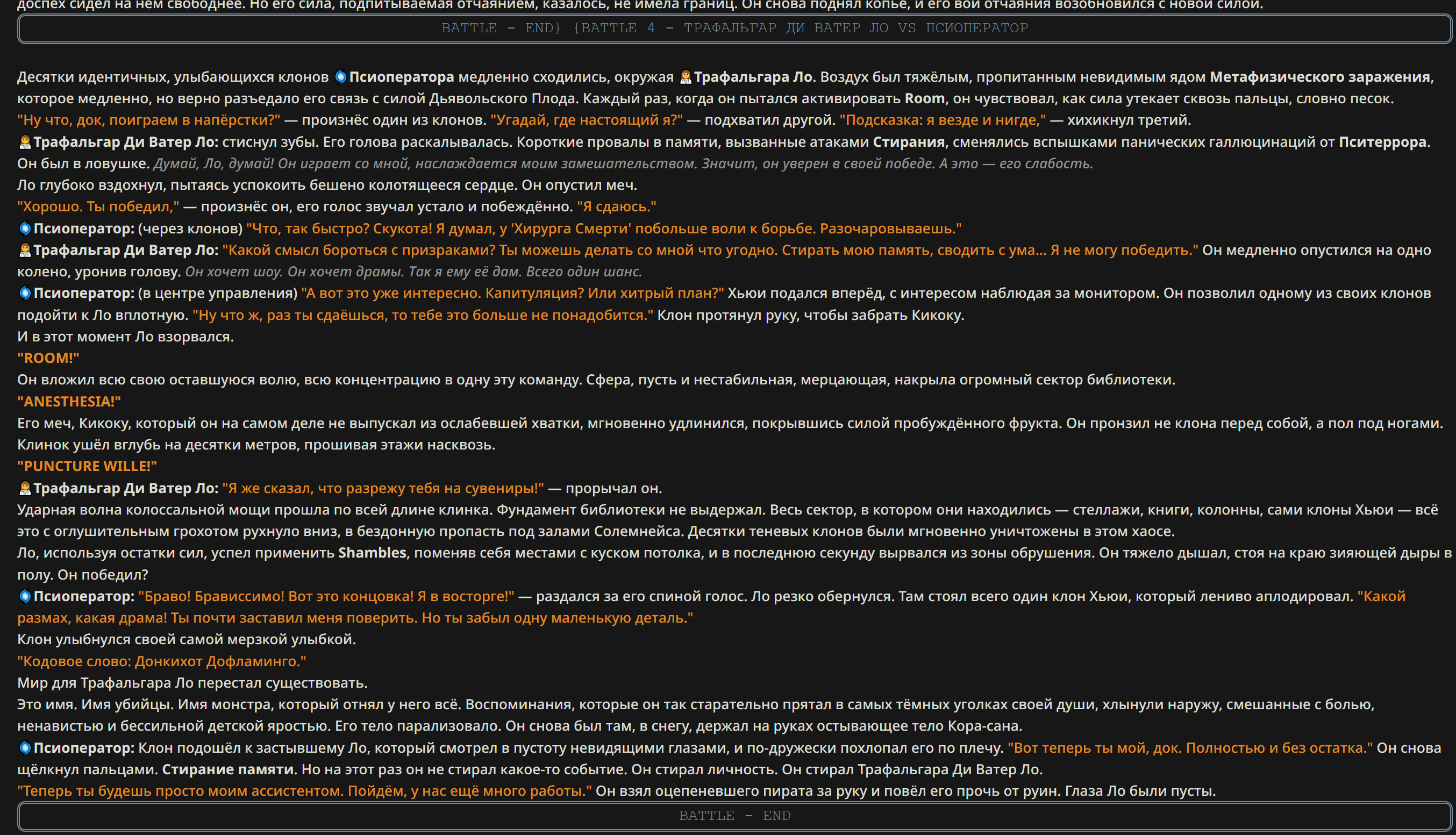The height and width of the screenshot is (835, 1456).
Task: Click the Трафальгар emoji before 'Я же сказал'
Action: pos(25,488)
